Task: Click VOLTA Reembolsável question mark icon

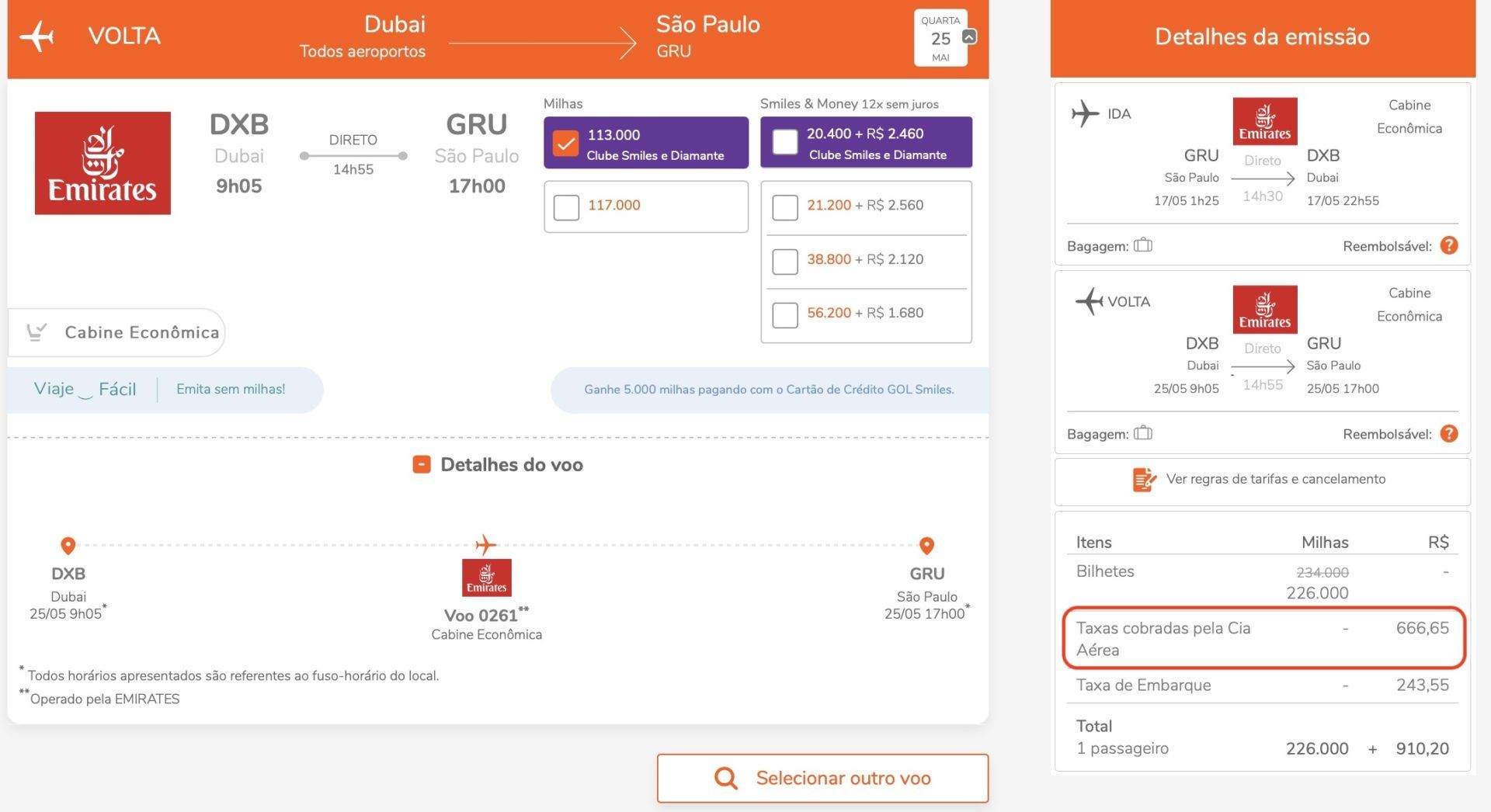Action: click(x=1449, y=433)
